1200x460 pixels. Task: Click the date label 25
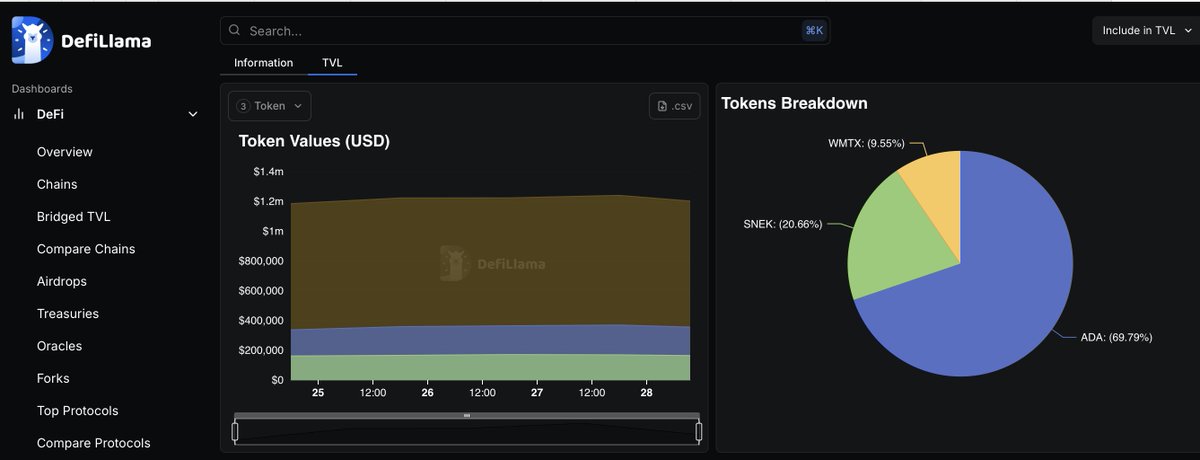click(x=318, y=393)
